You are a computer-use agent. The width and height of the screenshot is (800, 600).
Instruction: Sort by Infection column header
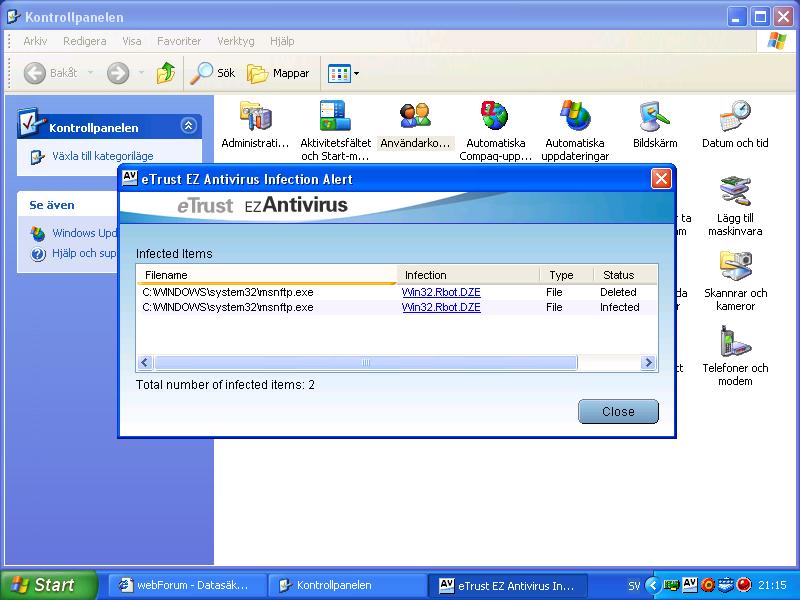click(468, 275)
